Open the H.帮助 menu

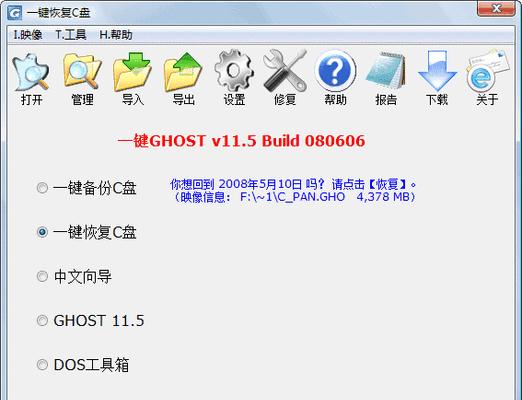coord(116,35)
